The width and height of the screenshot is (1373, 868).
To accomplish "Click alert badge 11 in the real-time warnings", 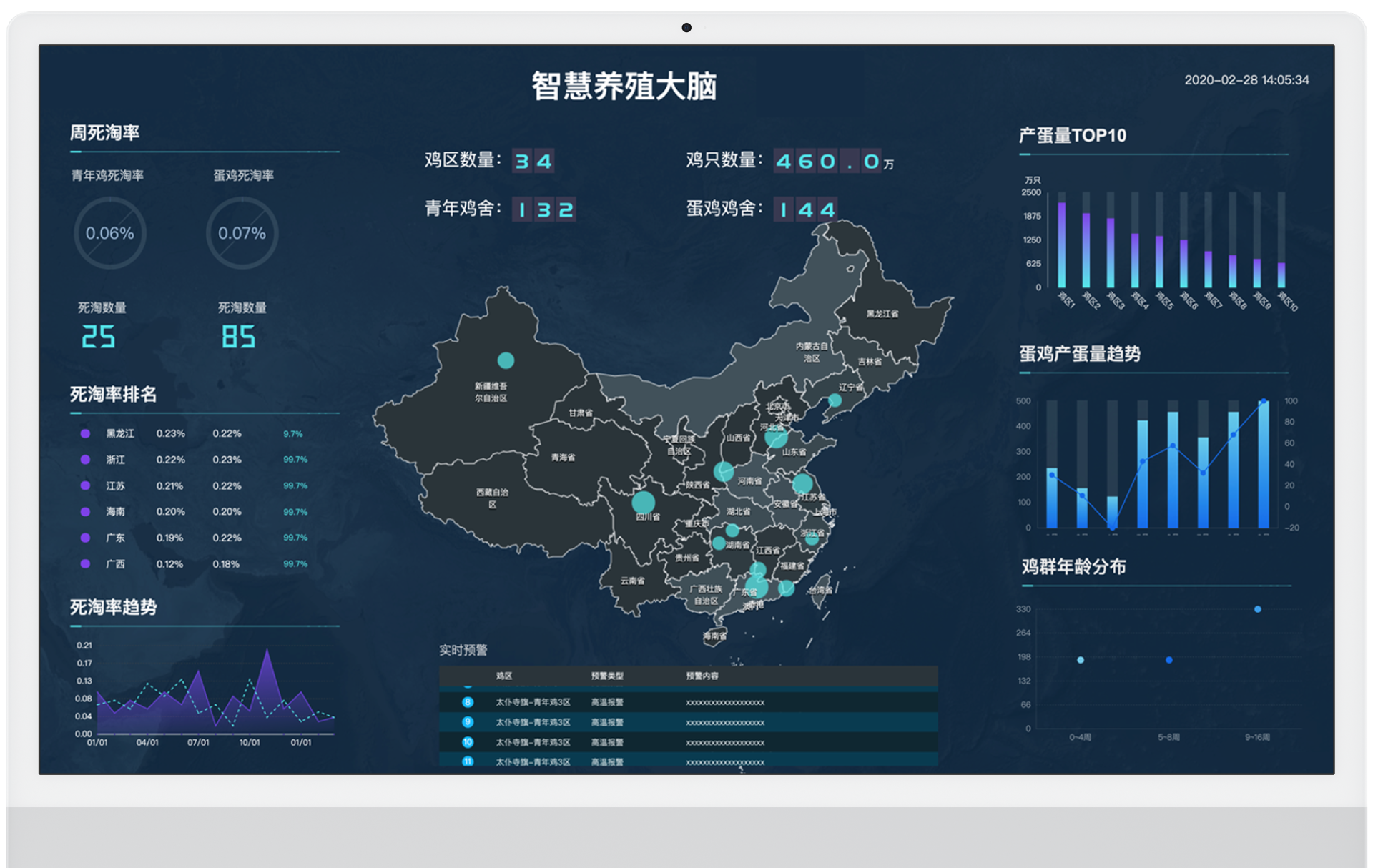I will click(x=468, y=763).
